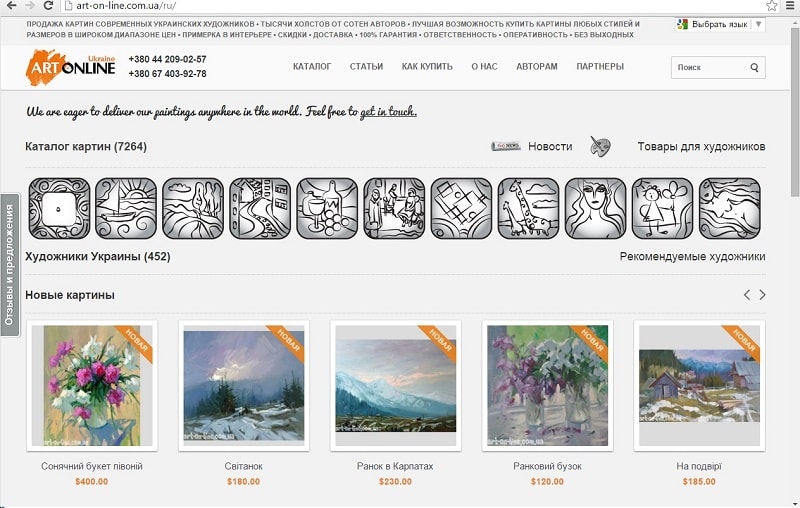This screenshot has width=800, height=508.
Task: Focus the Поиск search field
Action: (x=711, y=67)
